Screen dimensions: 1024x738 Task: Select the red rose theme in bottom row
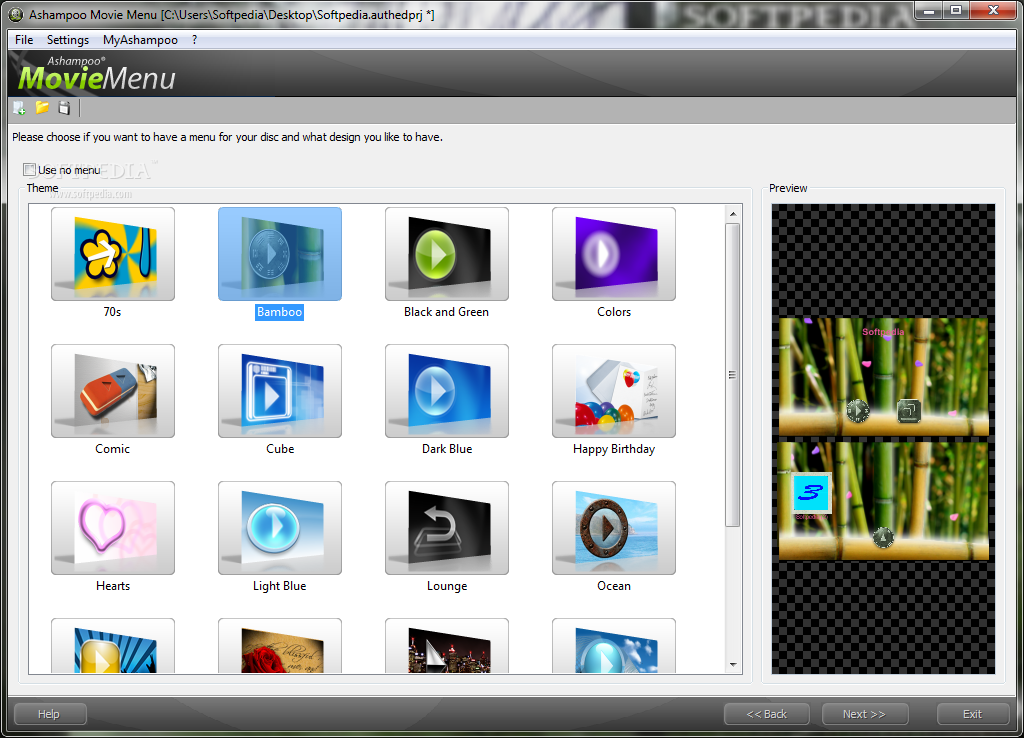280,646
